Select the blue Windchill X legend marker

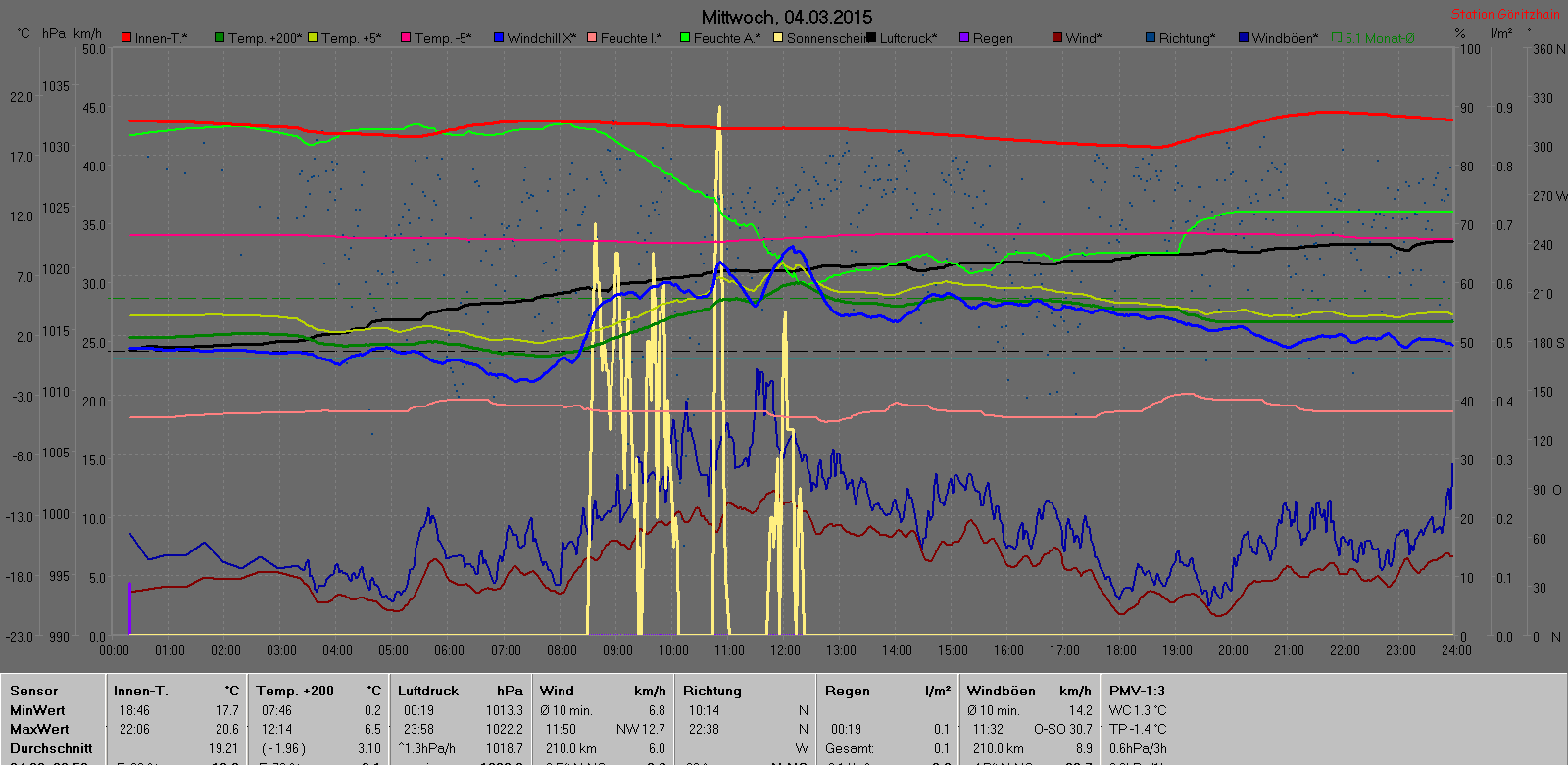[499, 38]
